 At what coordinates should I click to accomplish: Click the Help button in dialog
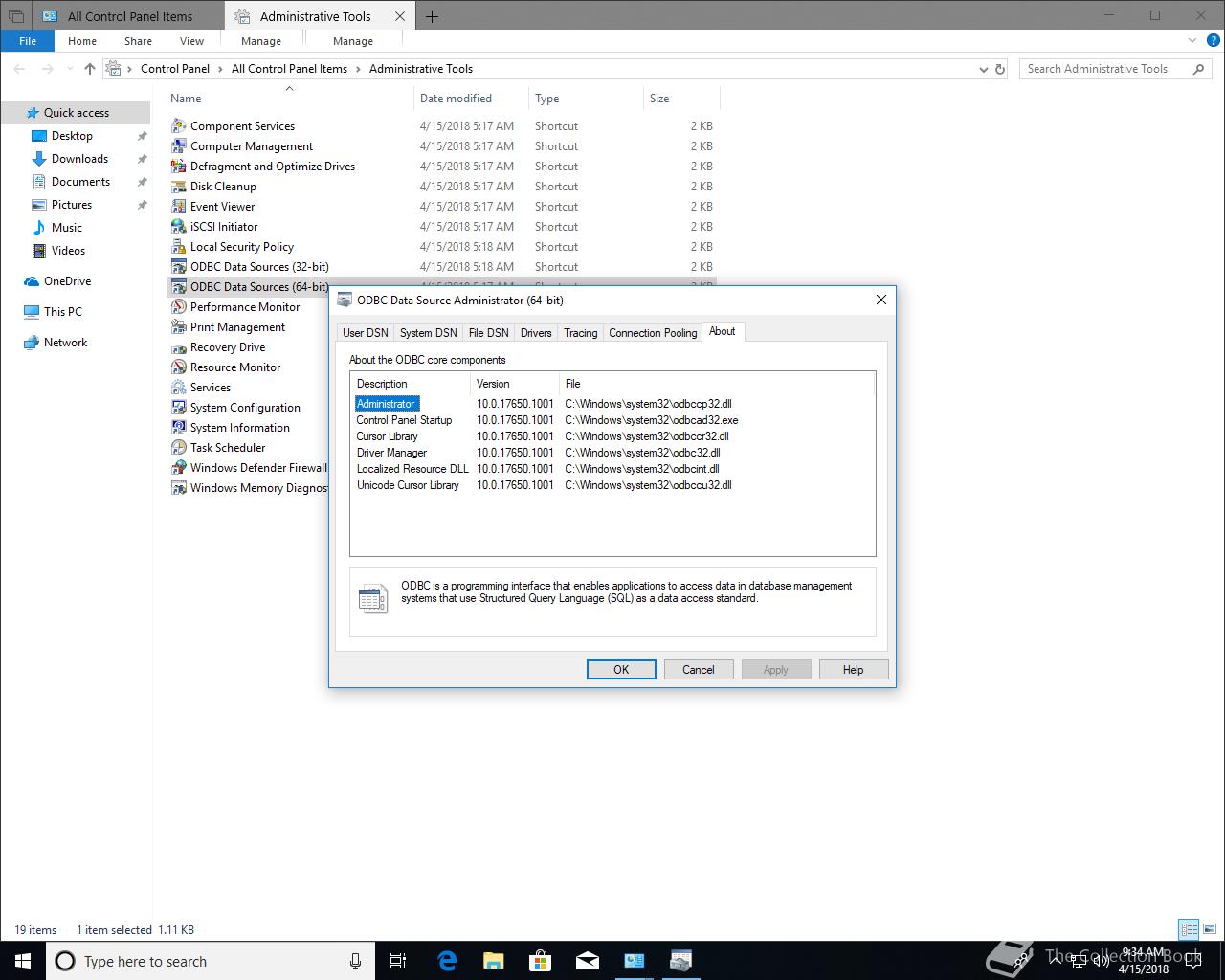854,670
